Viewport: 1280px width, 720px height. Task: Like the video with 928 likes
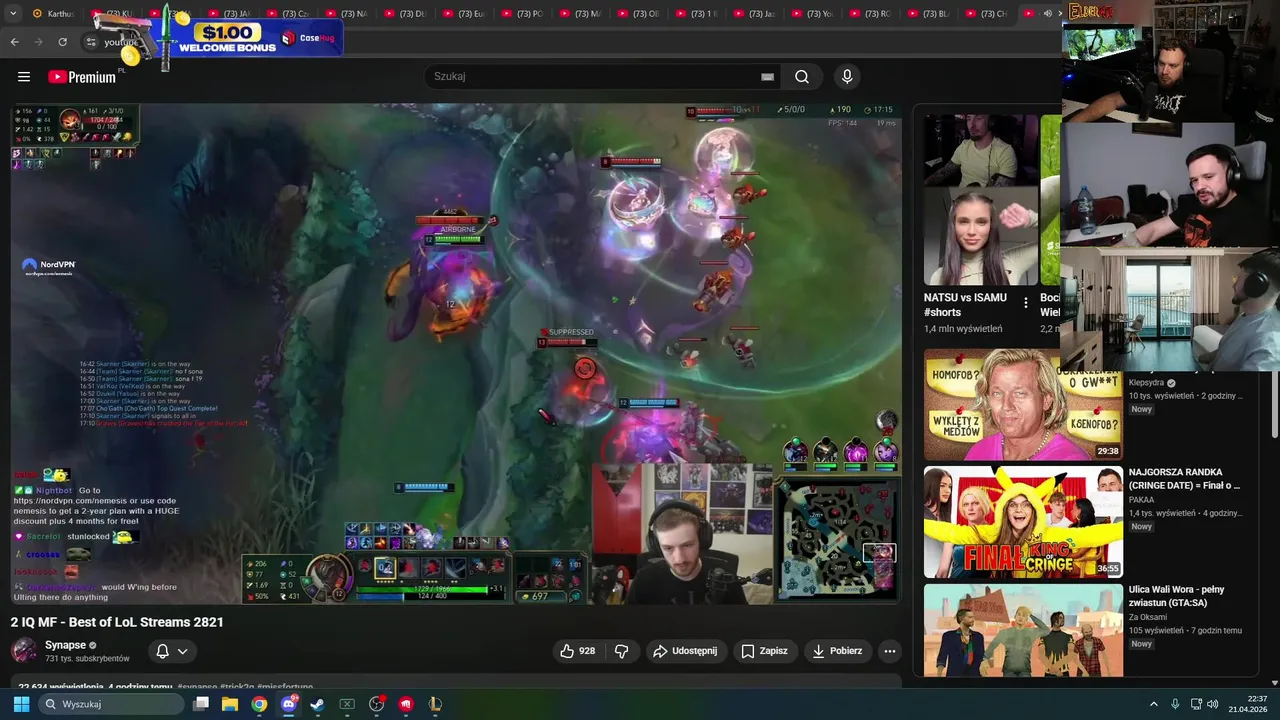point(578,651)
